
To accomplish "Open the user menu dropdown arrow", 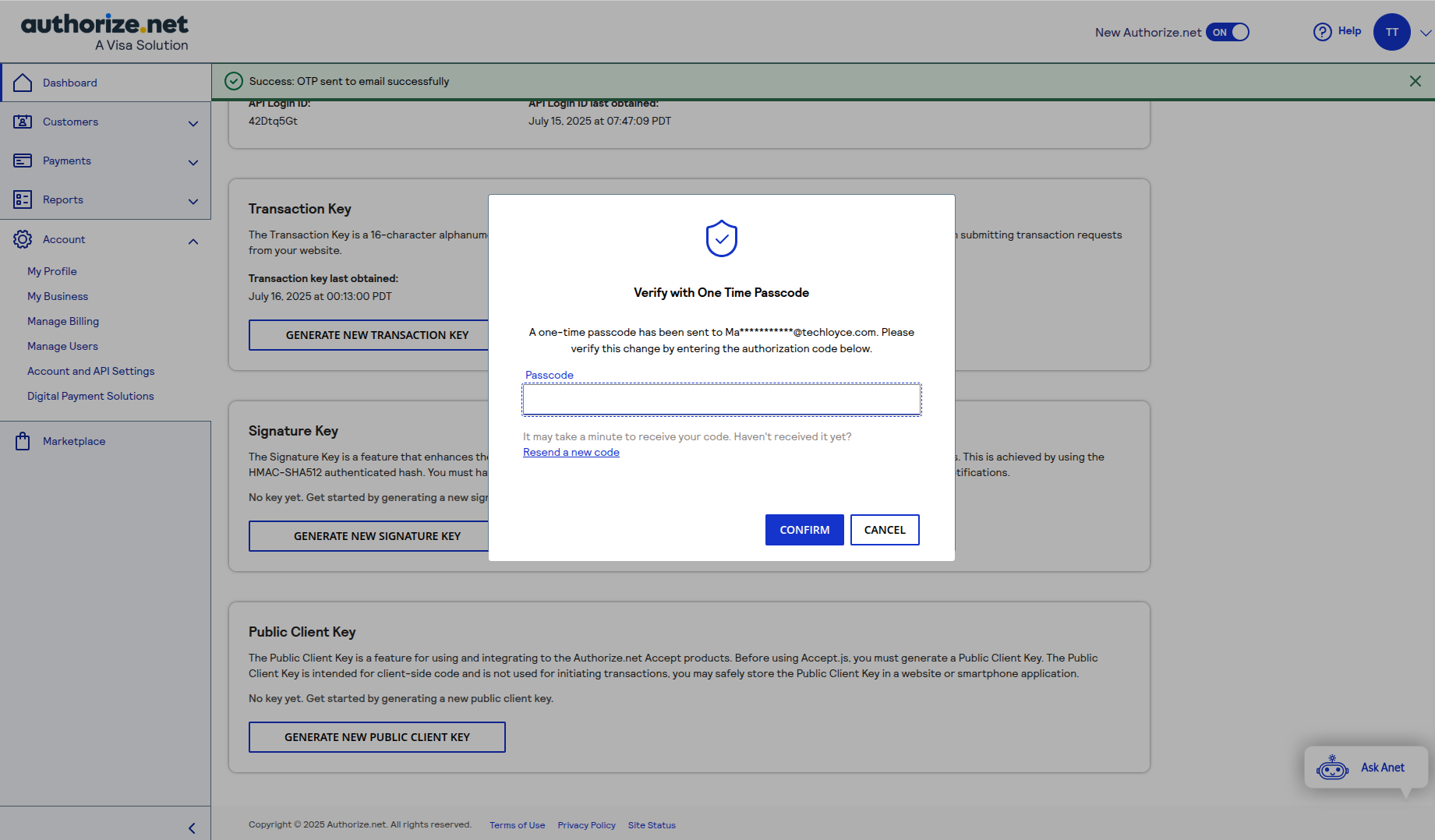I will click(1426, 33).
